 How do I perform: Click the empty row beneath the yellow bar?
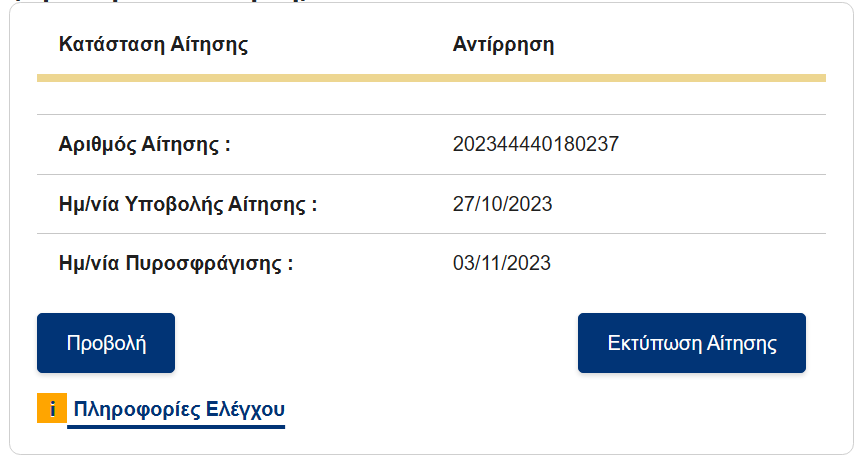pos(431,98)
